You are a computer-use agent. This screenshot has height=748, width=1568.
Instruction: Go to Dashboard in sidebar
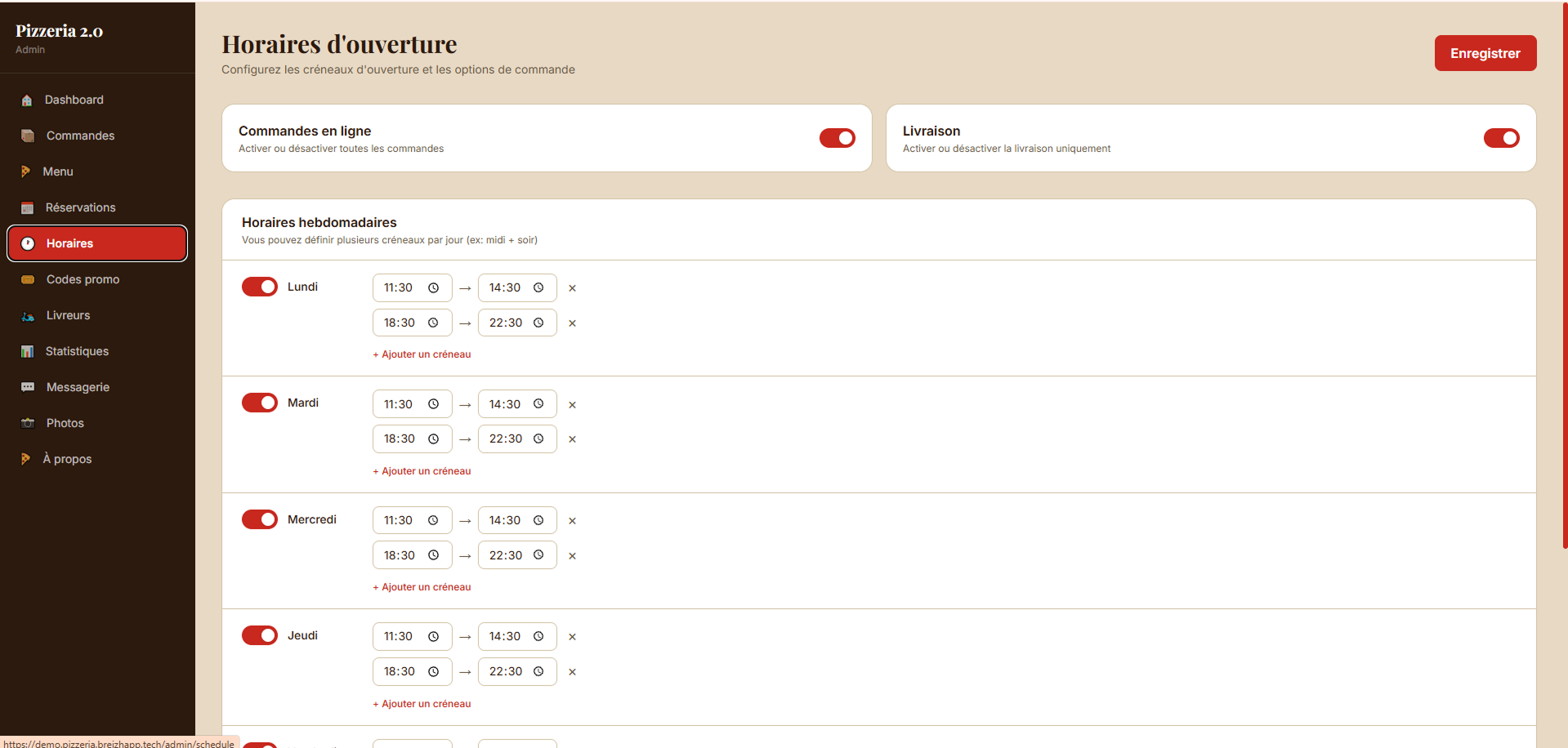click(97, 100)
